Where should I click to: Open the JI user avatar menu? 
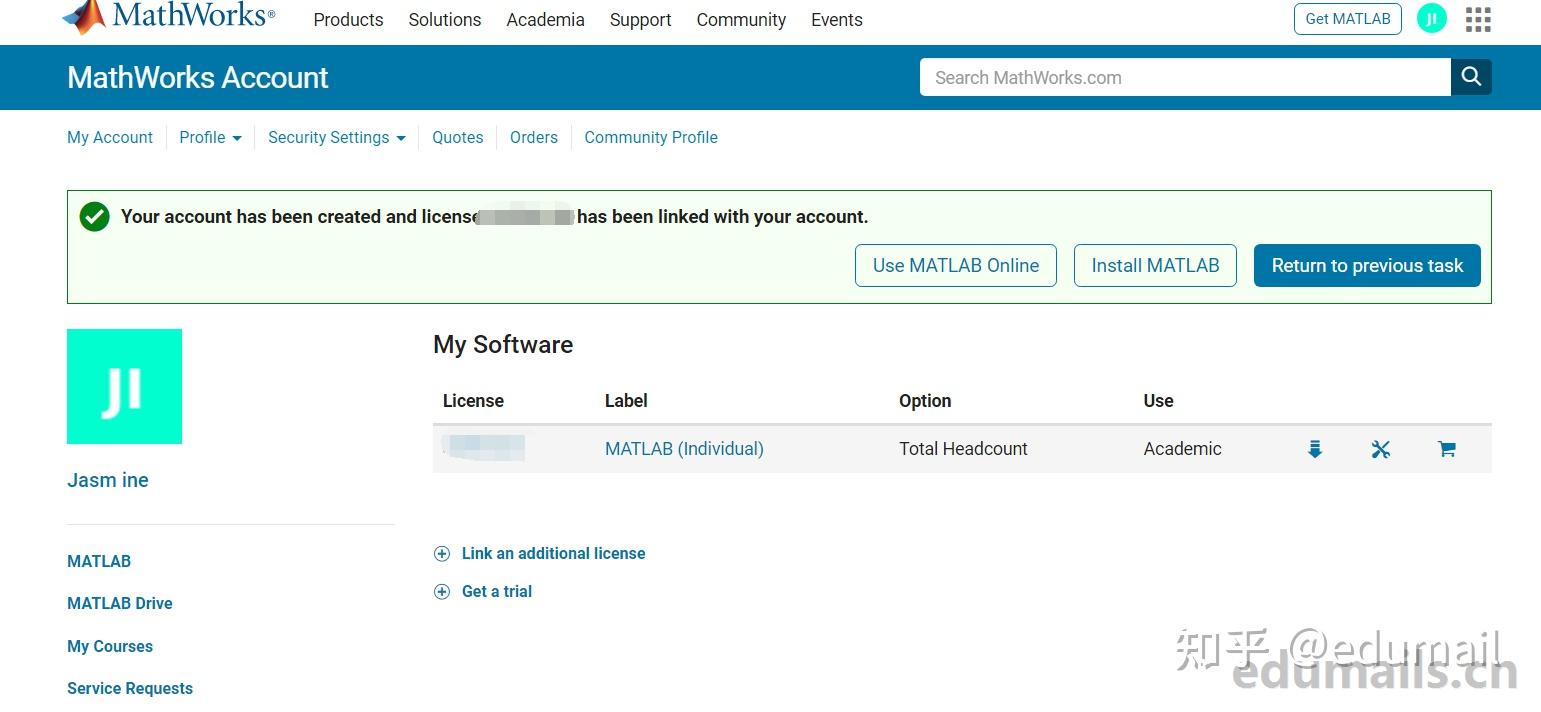1432,18
